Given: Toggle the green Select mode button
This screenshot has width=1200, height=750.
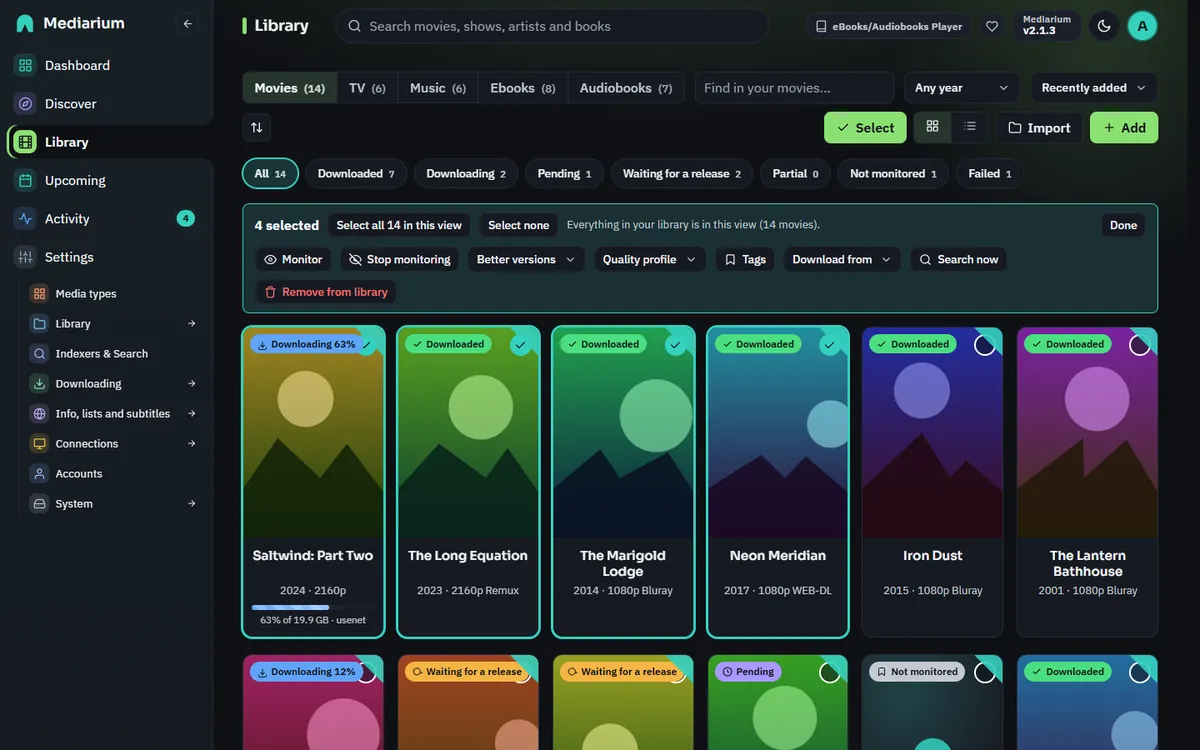Looking at the screenshot, I should pyautogui.click(x=865, y=127).
